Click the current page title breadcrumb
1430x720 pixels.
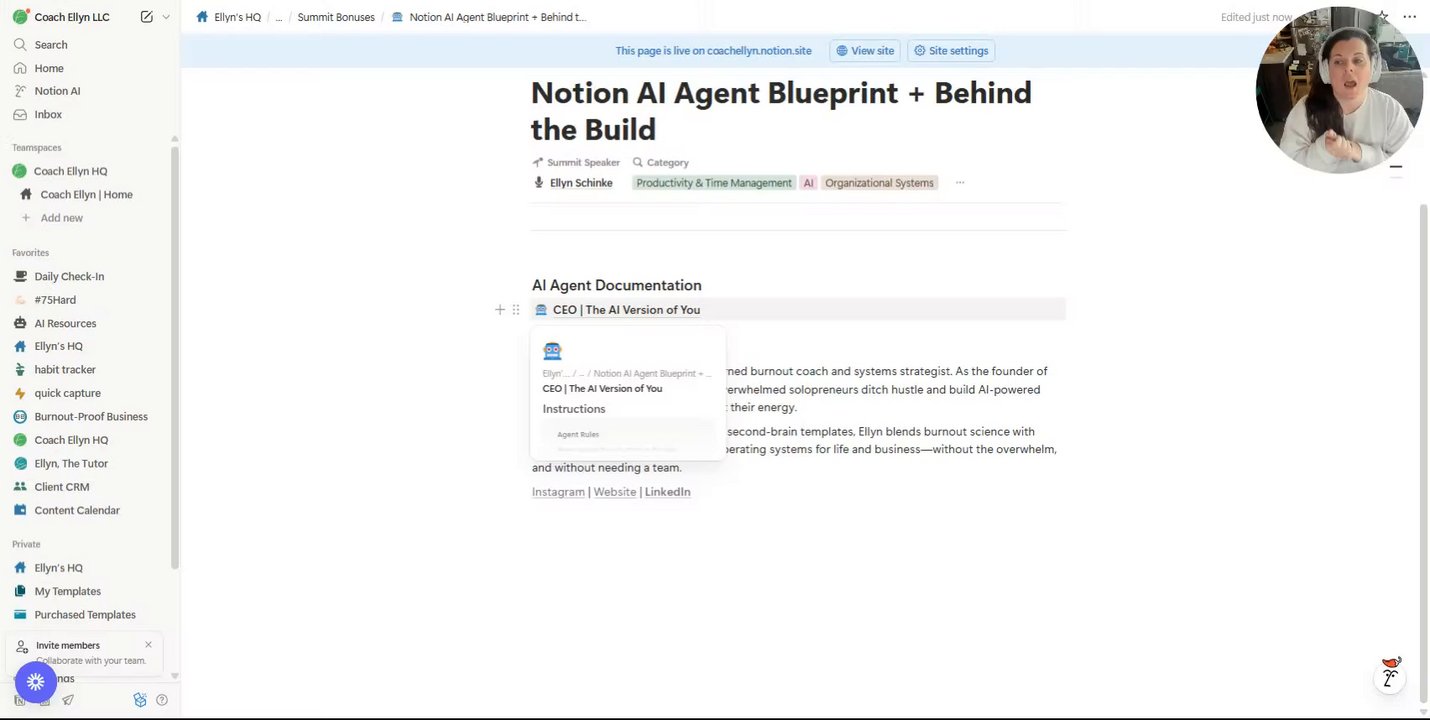tap(489, 17)
